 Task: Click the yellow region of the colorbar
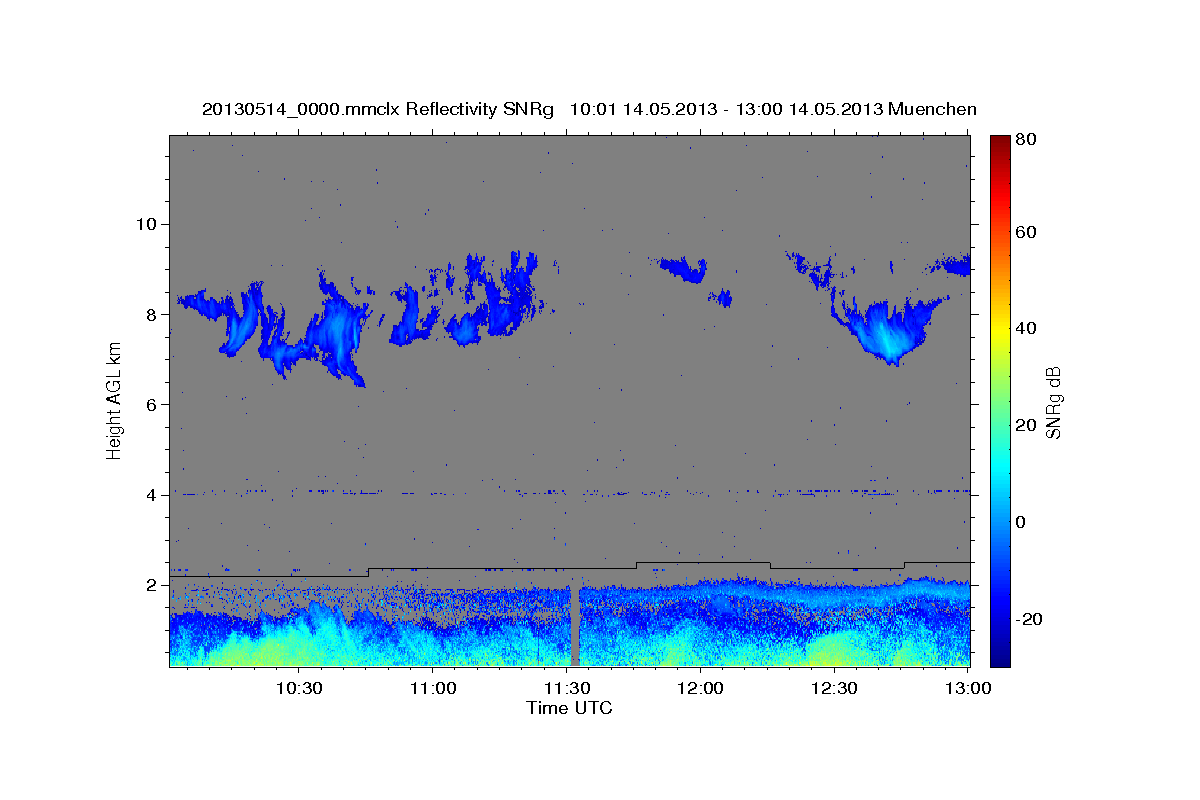coord(1001,330)
